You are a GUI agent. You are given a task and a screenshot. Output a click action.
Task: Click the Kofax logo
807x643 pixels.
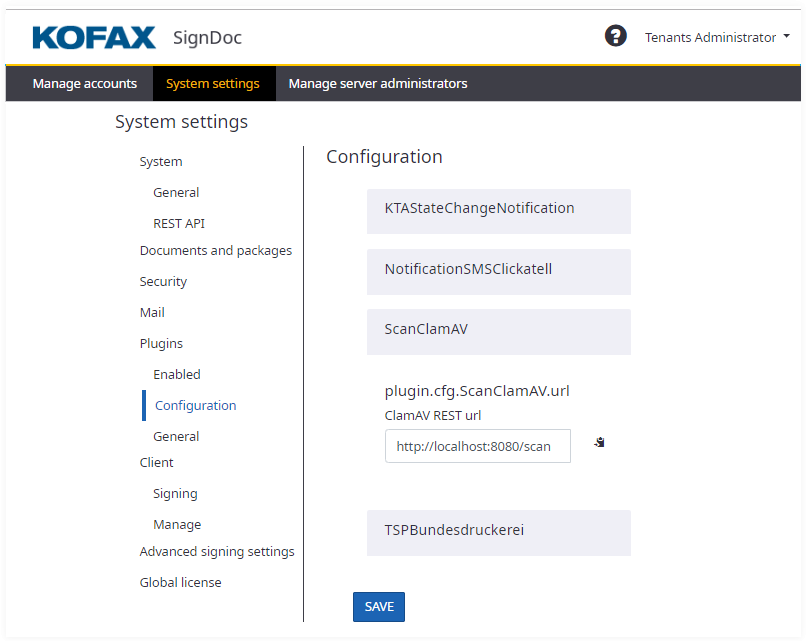[x=94, y=38]
